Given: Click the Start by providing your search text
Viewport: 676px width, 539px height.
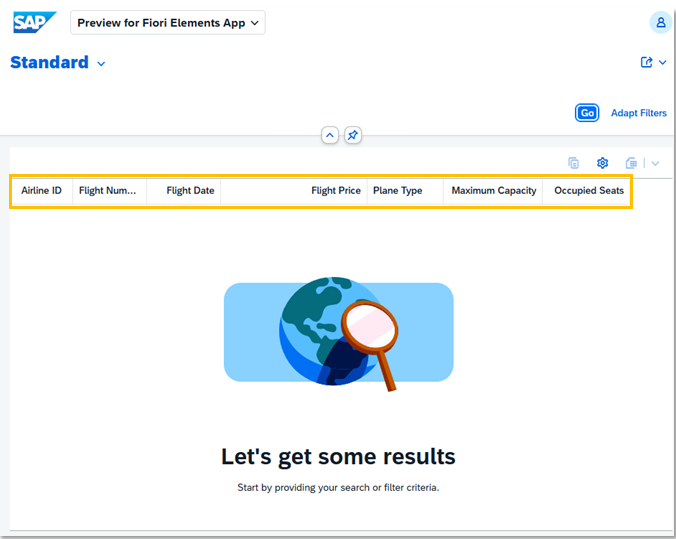Looking at the screenshot, I should coord(338,488).
